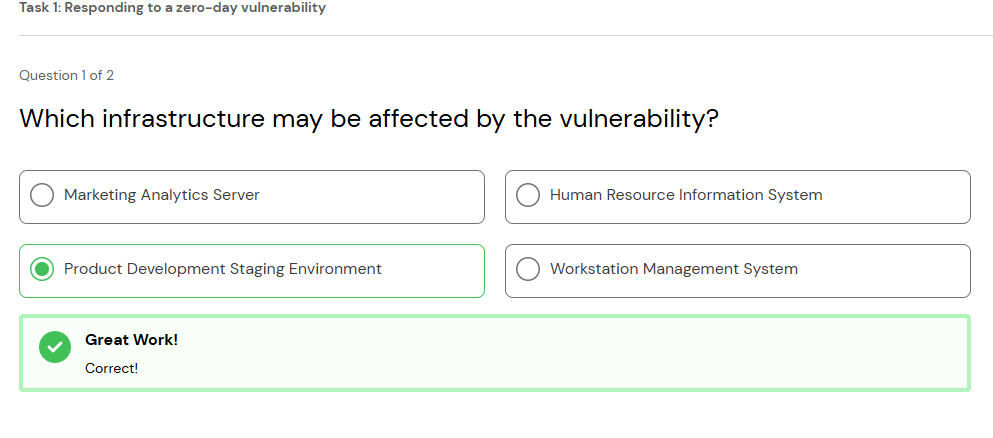Choose the Human Resource Information System radio
This screenshot has width=993, height=438.
(528, 196)
